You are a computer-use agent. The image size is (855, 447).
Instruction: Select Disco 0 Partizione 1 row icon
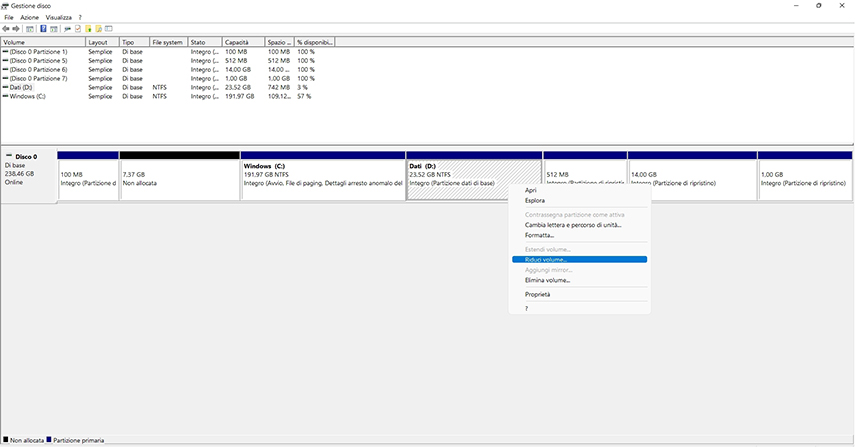tap(5, 52)
